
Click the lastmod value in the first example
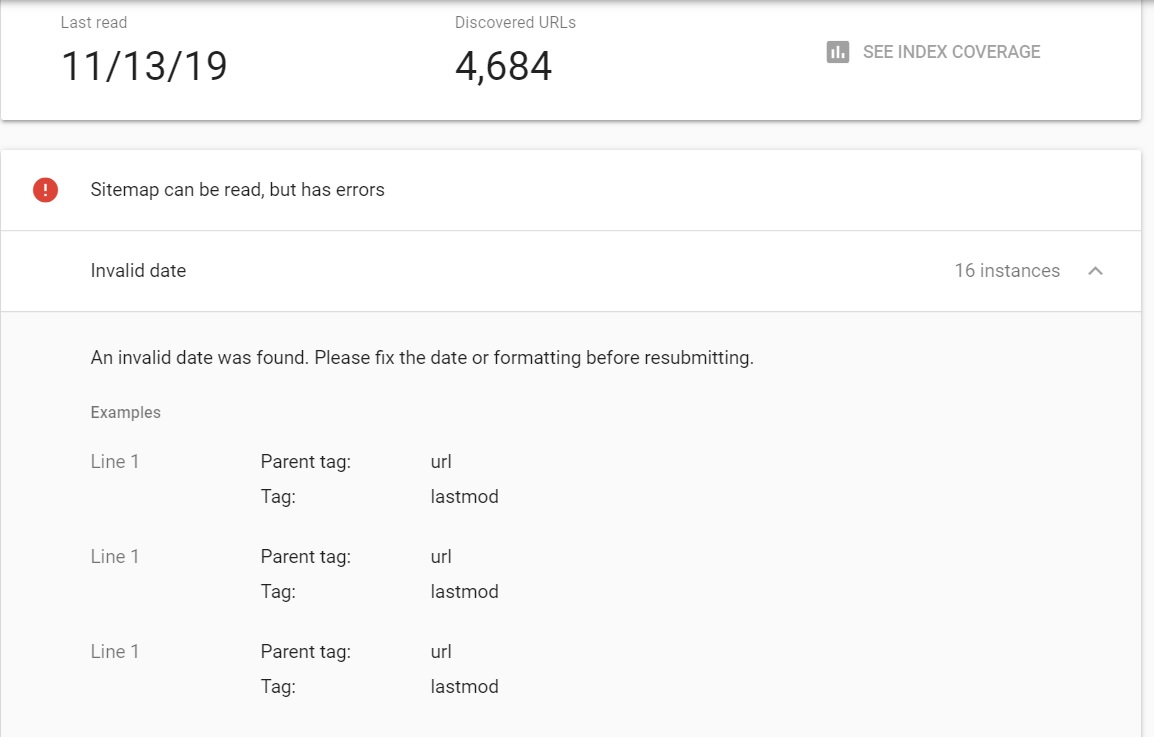[464, 497]
